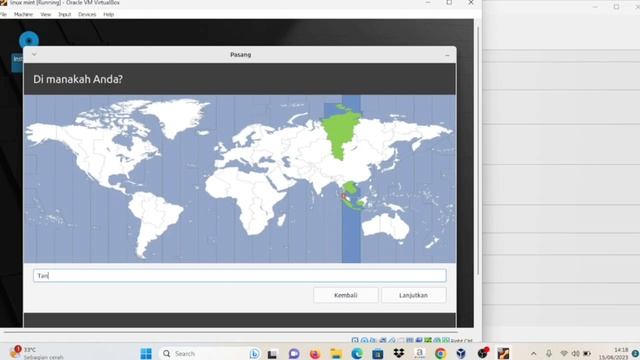Click the microphone tray icon
Screen dimensions: 640x360
click(x=549, y=353)
